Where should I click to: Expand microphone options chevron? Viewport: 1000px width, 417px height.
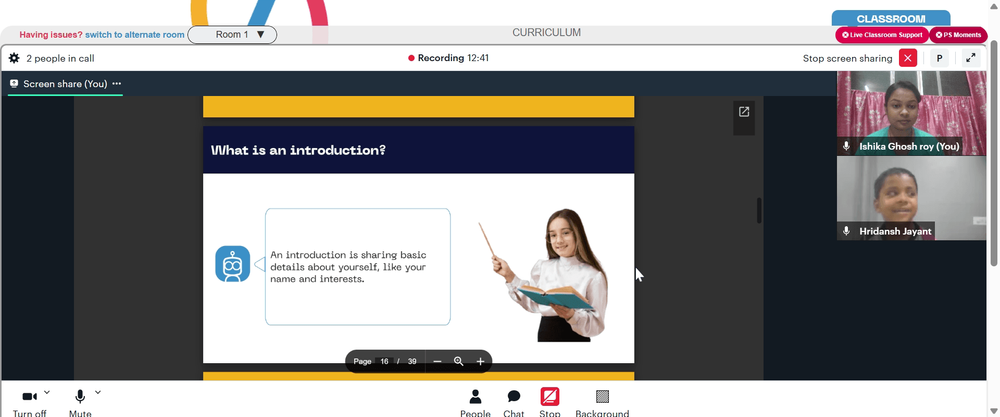[x=98, y=393]
